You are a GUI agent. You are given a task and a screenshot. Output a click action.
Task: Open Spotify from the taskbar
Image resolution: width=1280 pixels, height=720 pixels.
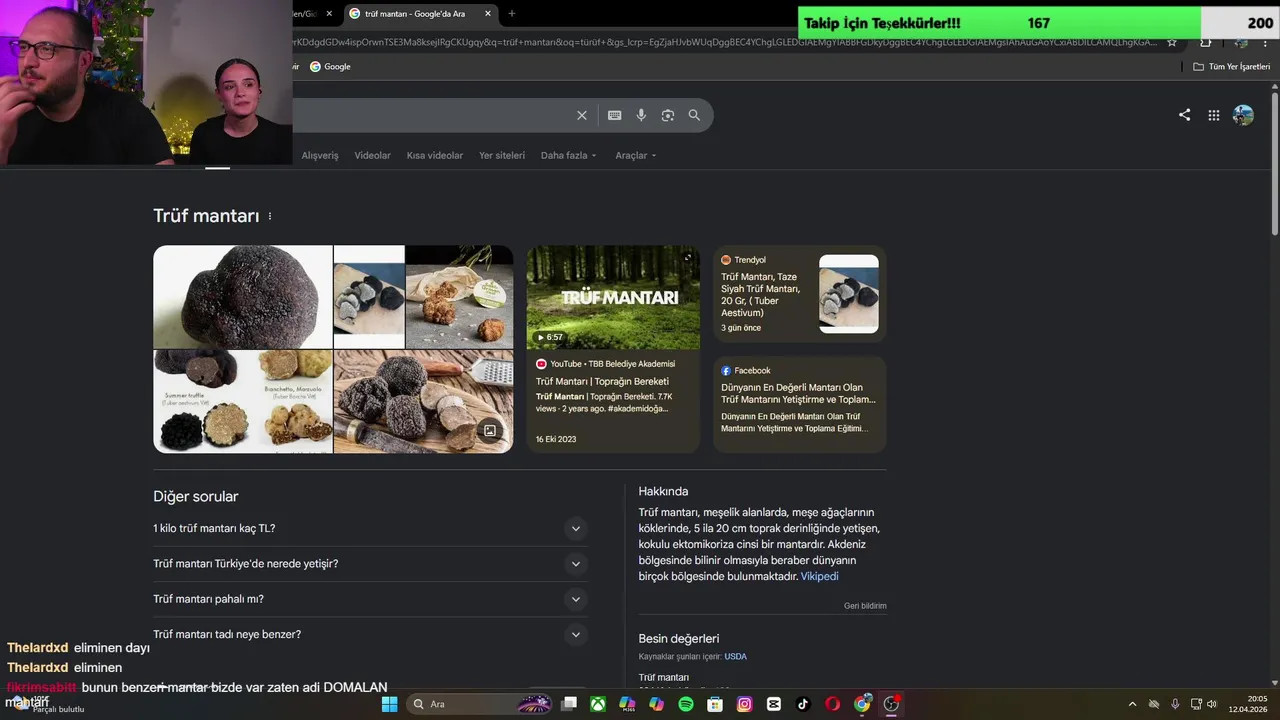click(686, 704)
